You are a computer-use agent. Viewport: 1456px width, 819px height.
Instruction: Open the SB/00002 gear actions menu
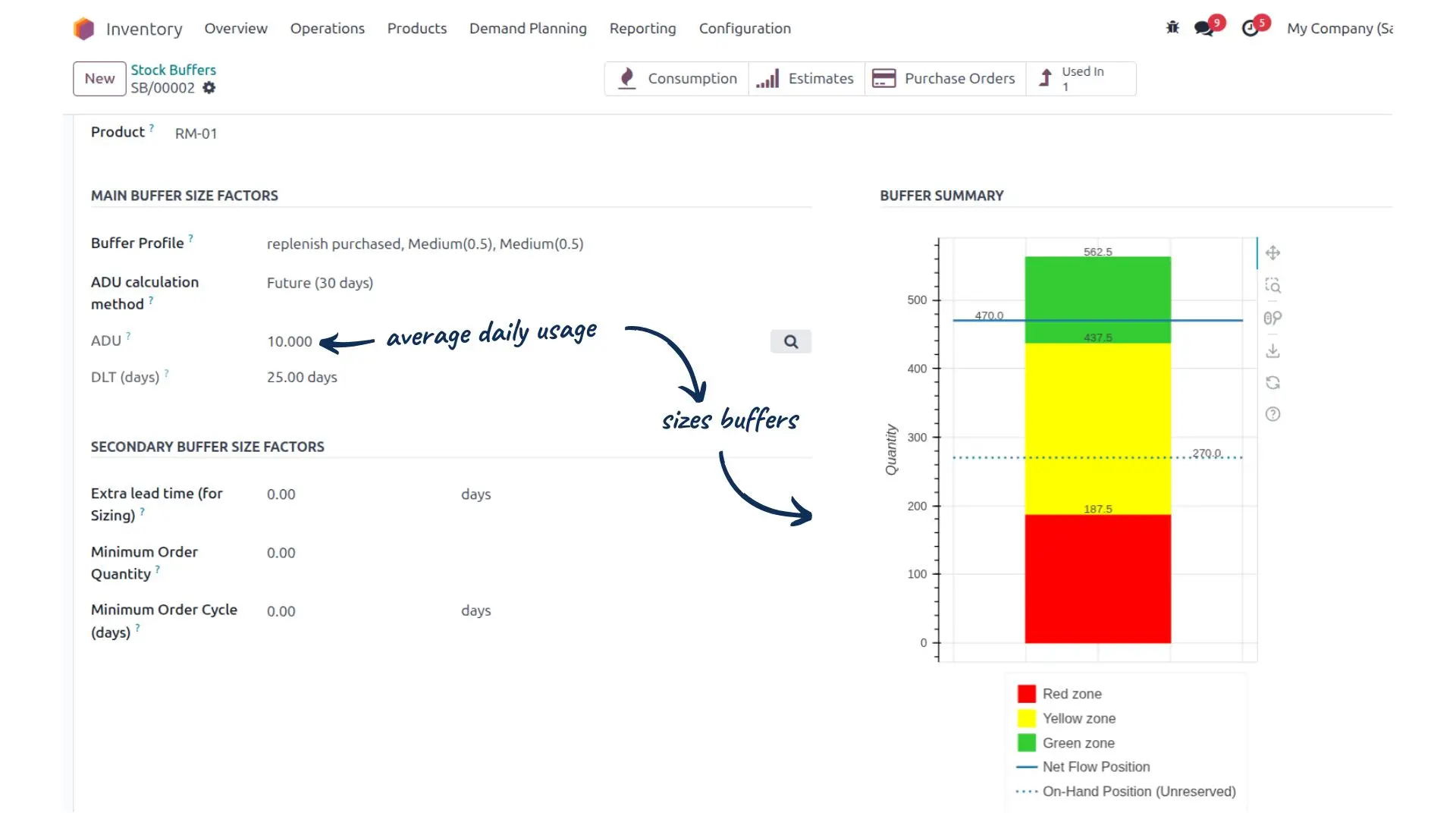pos(209,88)
